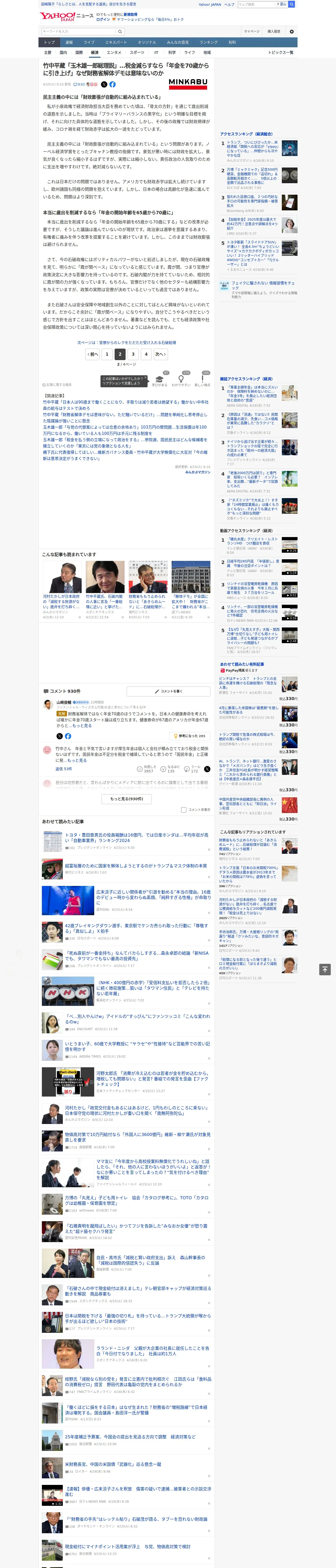Click コメントを書く button

pyautogui.click(x=169, y=691)
